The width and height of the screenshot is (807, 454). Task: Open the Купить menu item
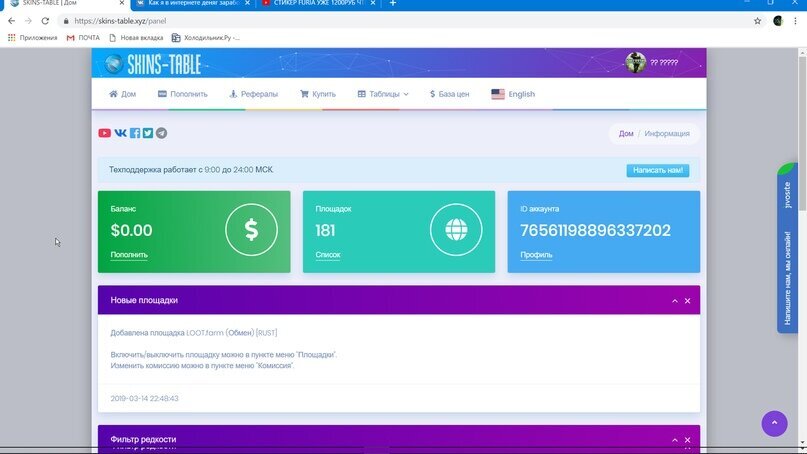pos(318,94)
